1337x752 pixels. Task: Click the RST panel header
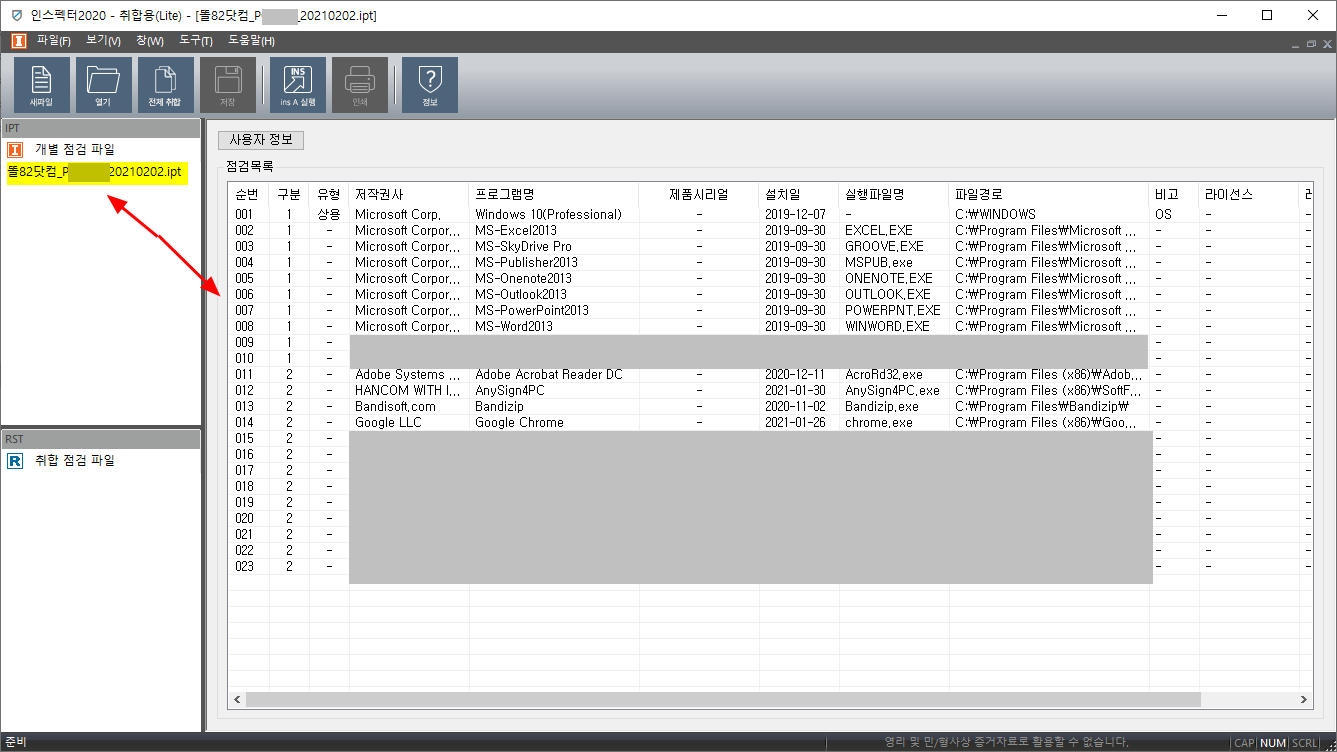(x=101, y=438)
